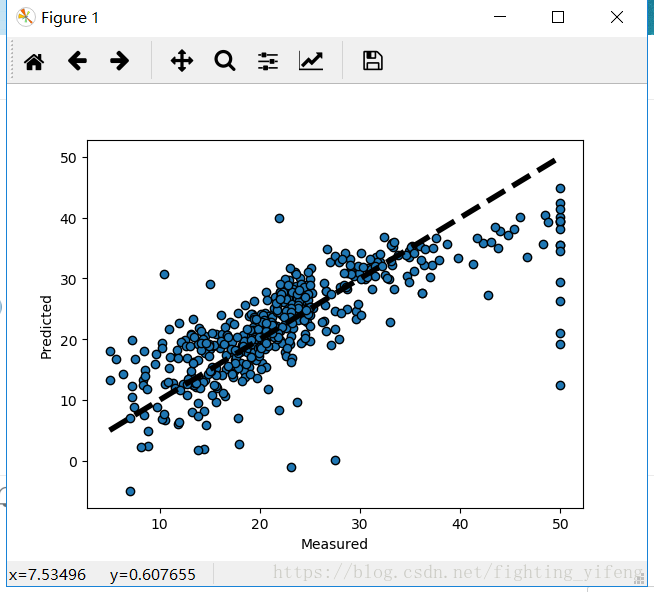Maximize the Figure 1 window
This screenshot has width=654, height=592.
(558, 17)
